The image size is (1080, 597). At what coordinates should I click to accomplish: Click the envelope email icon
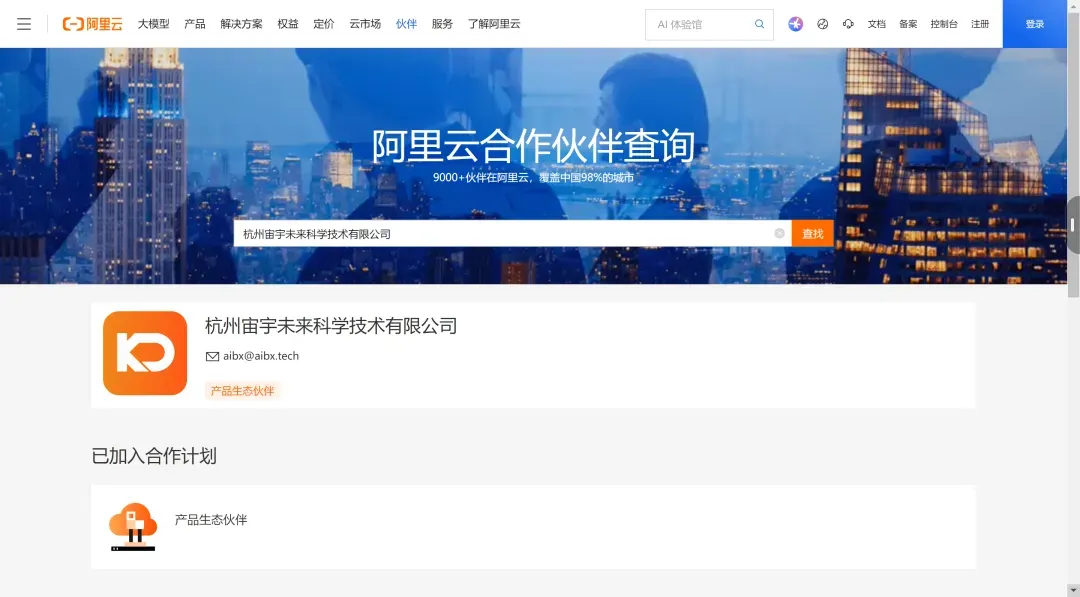pyautogui.click(x=212, y=357)
